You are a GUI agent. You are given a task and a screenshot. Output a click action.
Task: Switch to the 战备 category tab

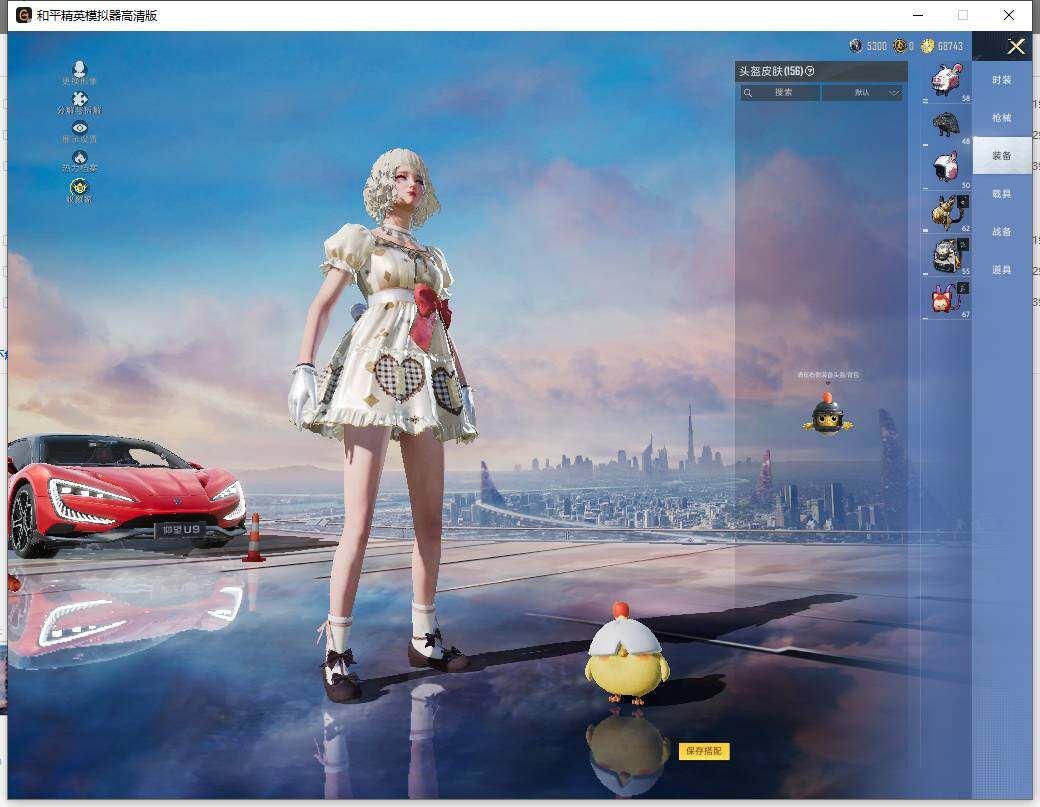click(x=1002, y=231)
